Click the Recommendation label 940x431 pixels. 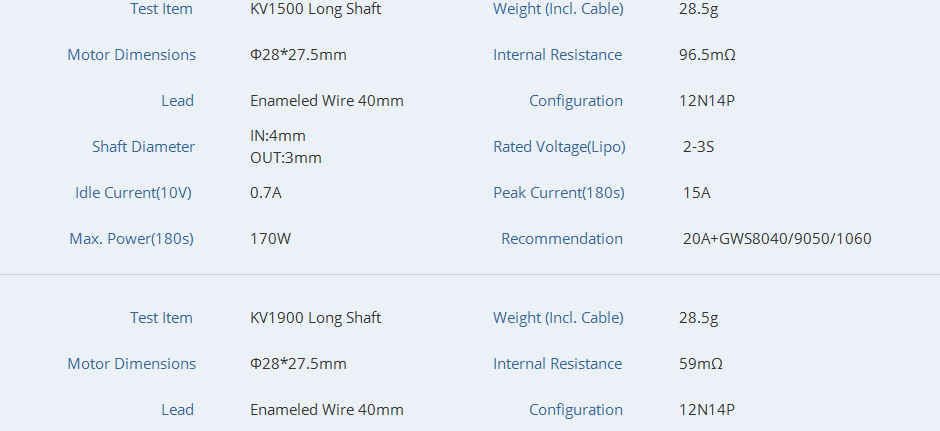point(562,239)
